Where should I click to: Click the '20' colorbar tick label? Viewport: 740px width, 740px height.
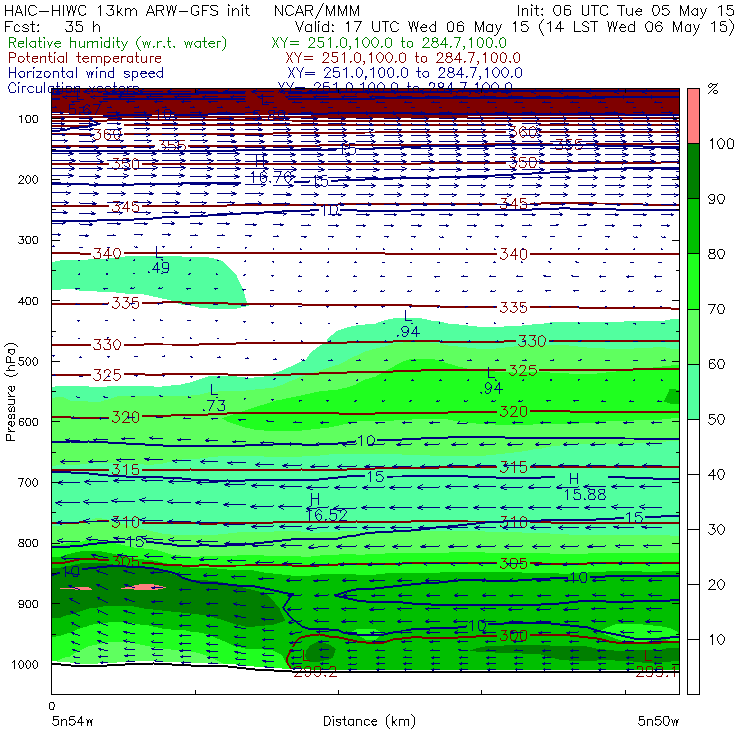[716, 585]
